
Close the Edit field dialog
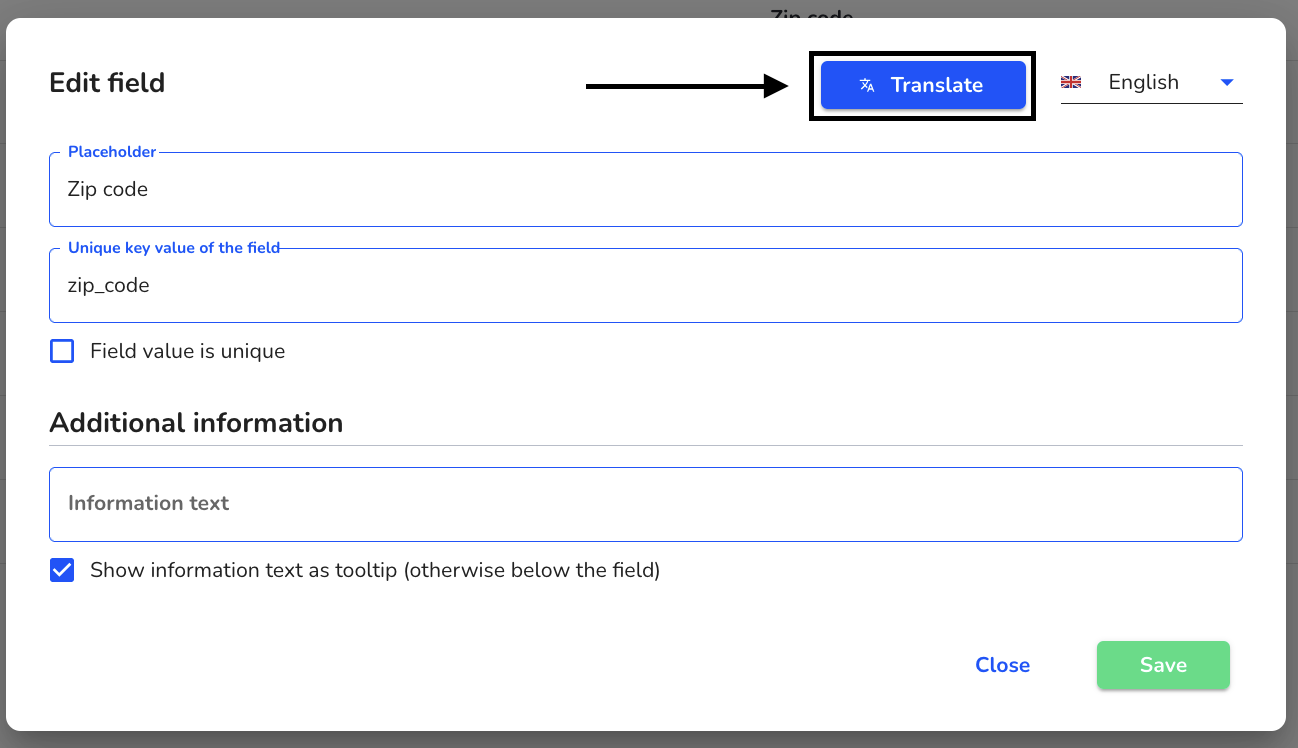pyautogui.click(x=1002, y=665)
